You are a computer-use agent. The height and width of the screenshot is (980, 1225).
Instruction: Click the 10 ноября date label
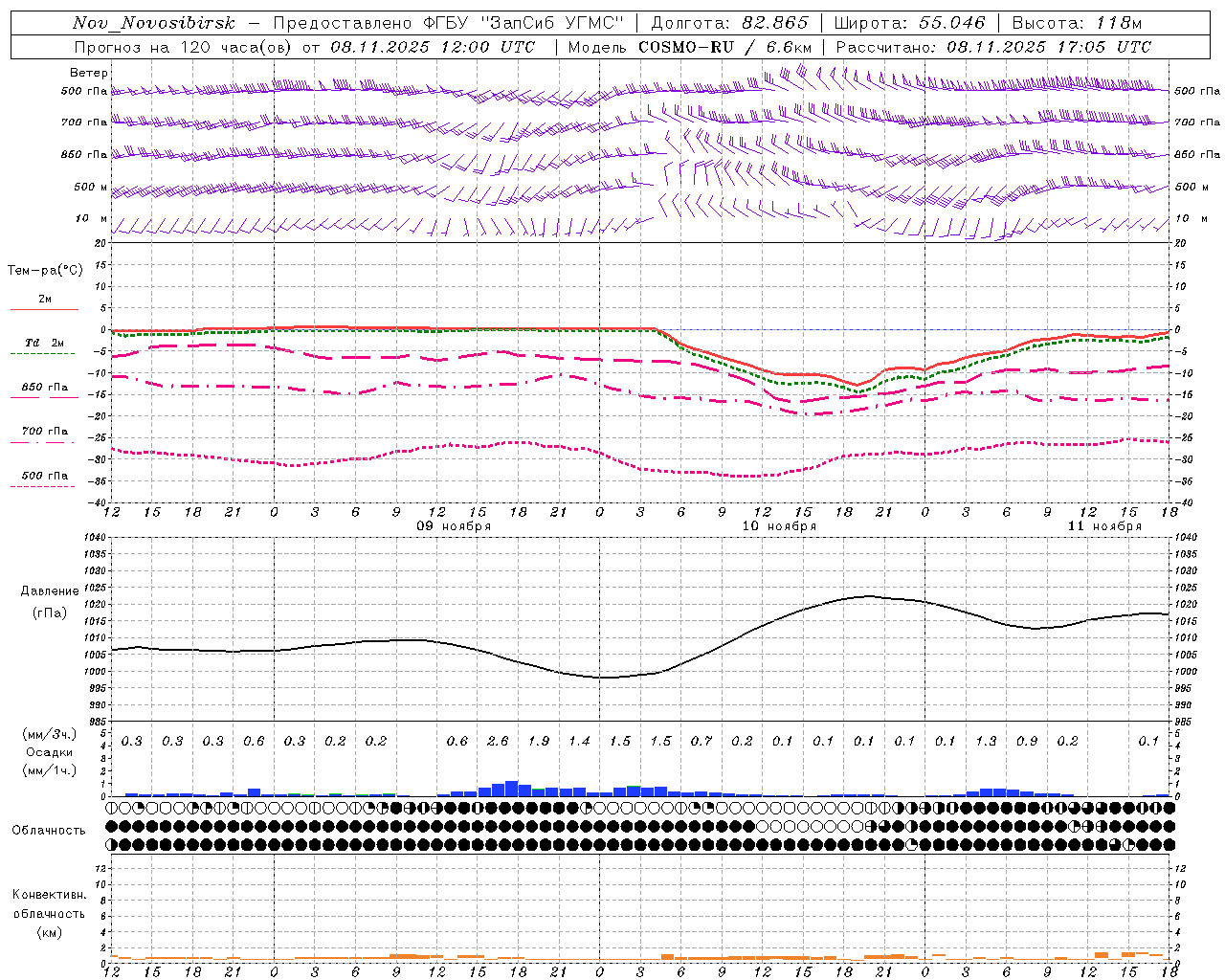[779, 526]
